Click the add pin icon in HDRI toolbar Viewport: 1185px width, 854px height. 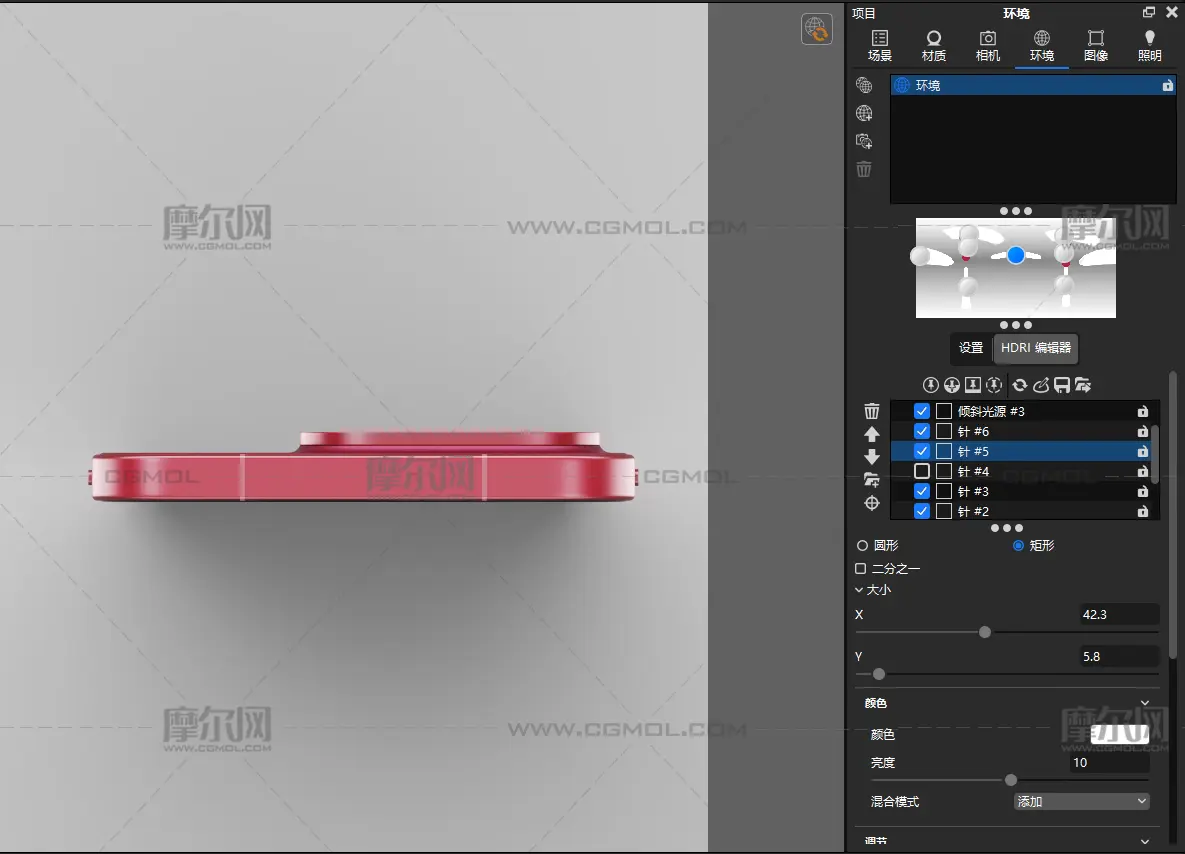tap(931, 385)
